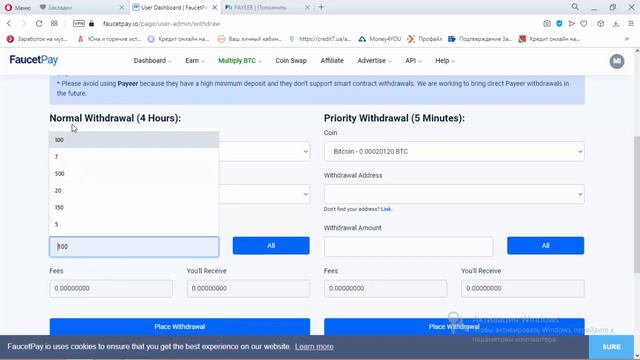
Task: Click Normal Withdrawal You'll Receive field
Action: [248, 288]
